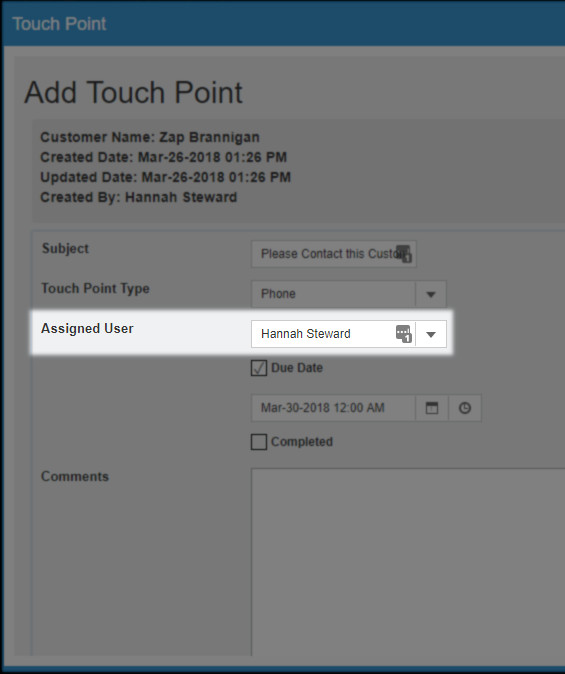565x674 pixels.
Task: Click the due date Mar-30-2018 input field
Action: [333, 408]
